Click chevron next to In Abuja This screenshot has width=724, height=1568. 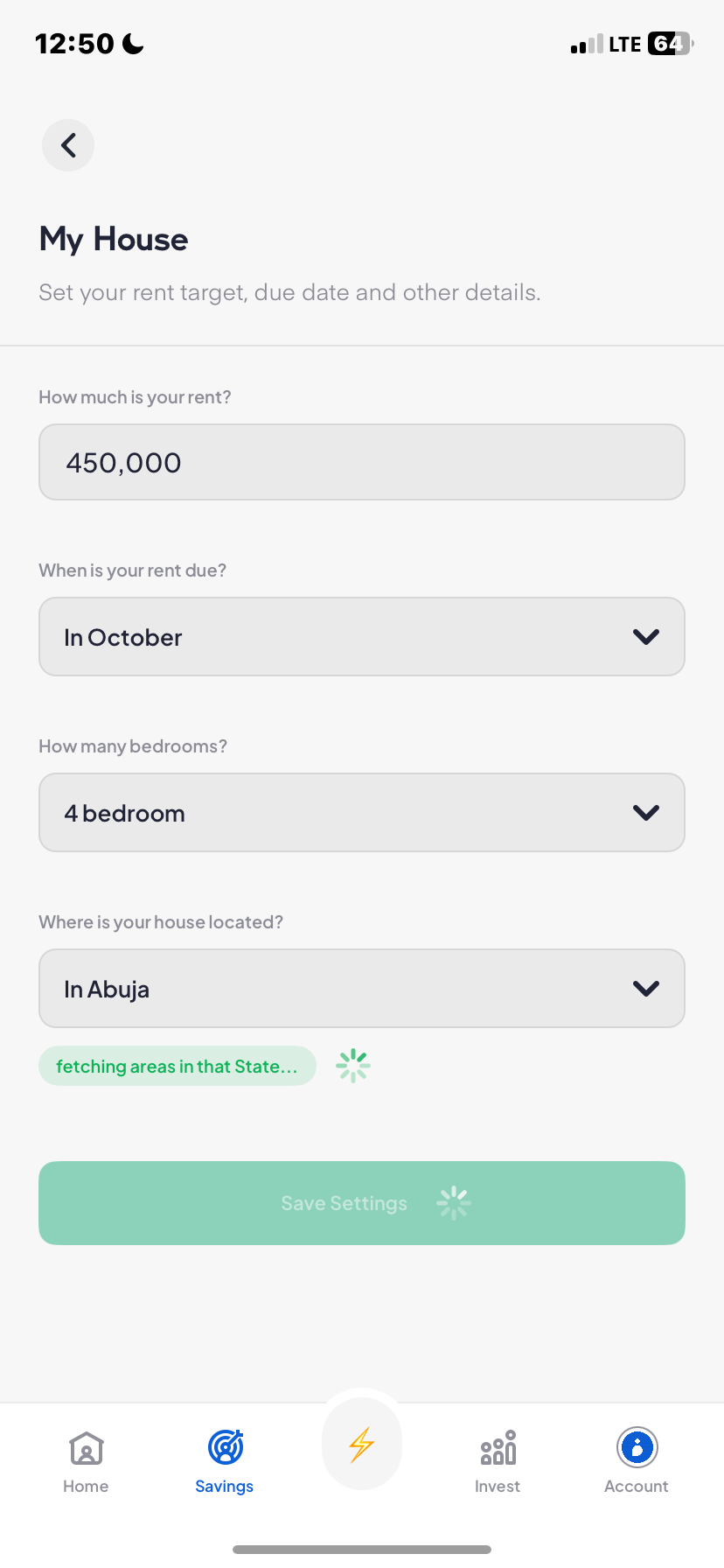(x=645, y=989)
